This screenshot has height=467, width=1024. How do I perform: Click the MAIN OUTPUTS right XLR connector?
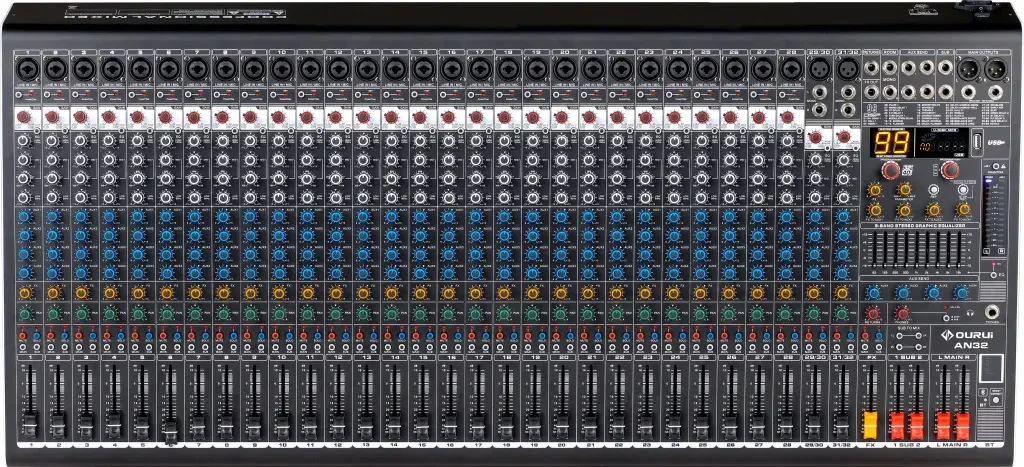tap(996, 69)
